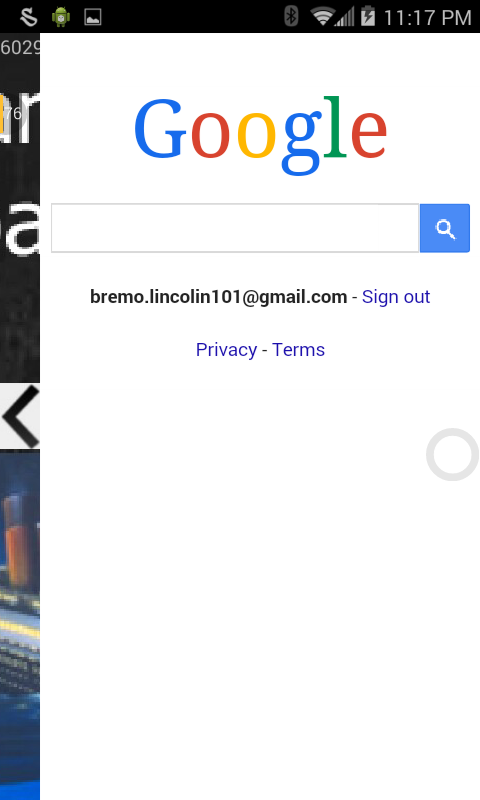480x800 pixels.
Task: Tap the picture notification icon in status bar
Action: point(92,17)
